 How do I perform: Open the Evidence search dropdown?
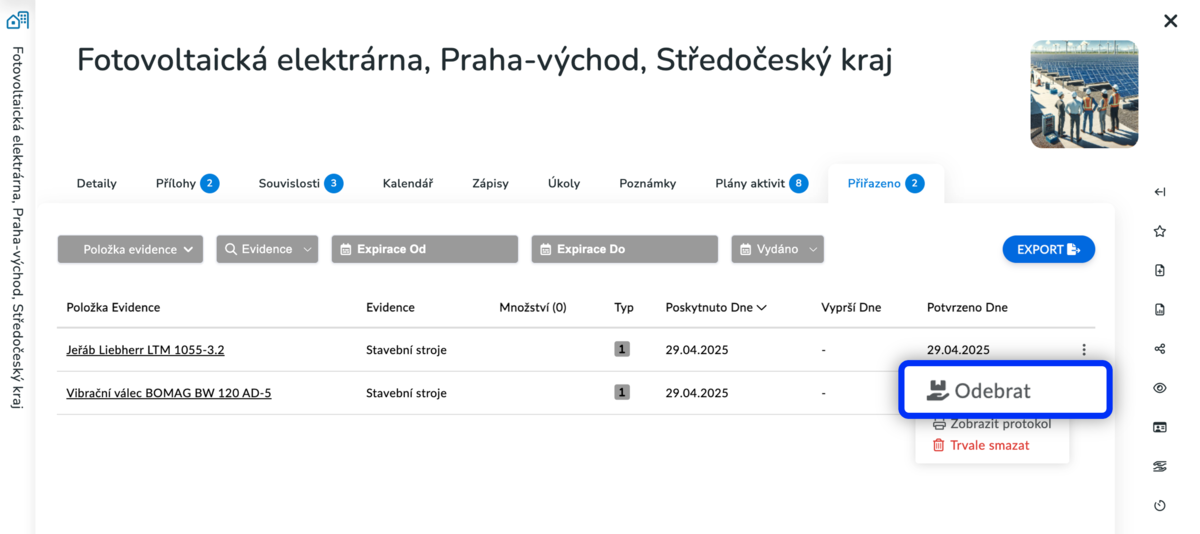pyautogui.click(x=267, y=249)
